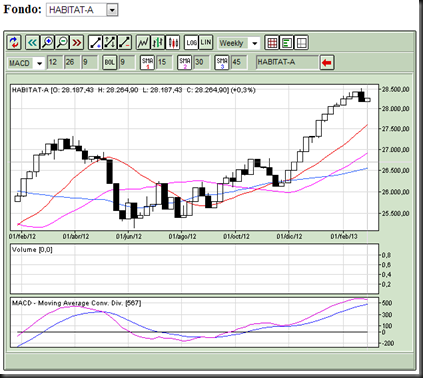This screenshot has height=378, width=423.
Task: Select the remove trend line tool
Action: click(x=124, y=43)
